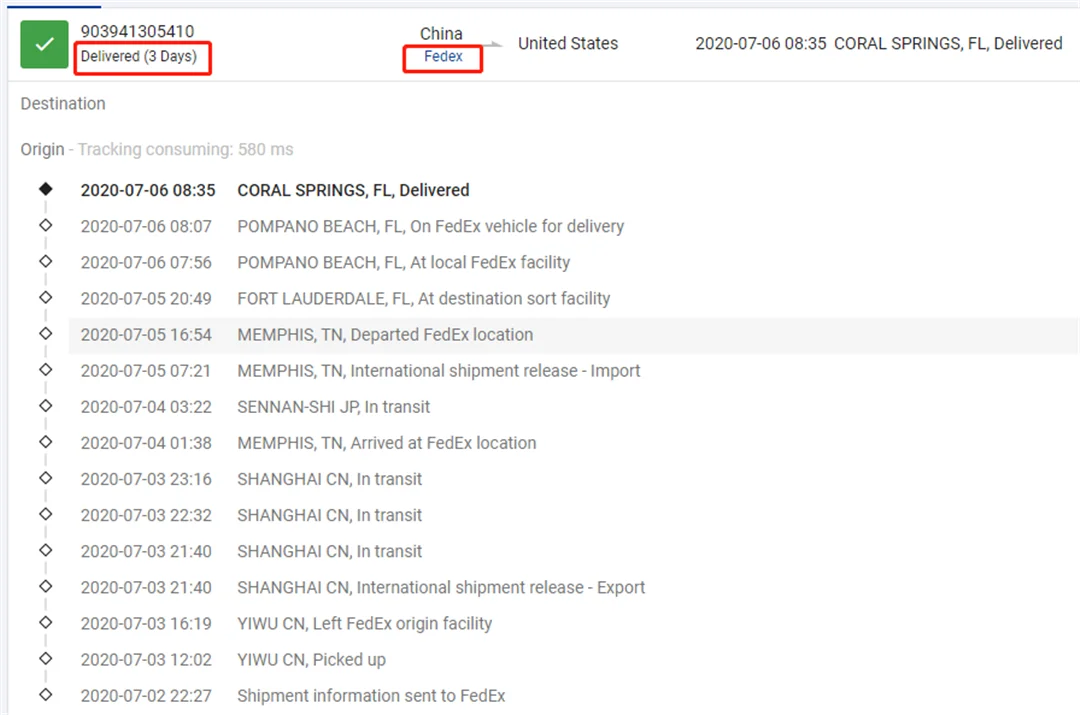Screen dimensions: 1080x715
Task: Select event YIWU CN, Left FedEx origin facility
Action: [x=364, y=623]
